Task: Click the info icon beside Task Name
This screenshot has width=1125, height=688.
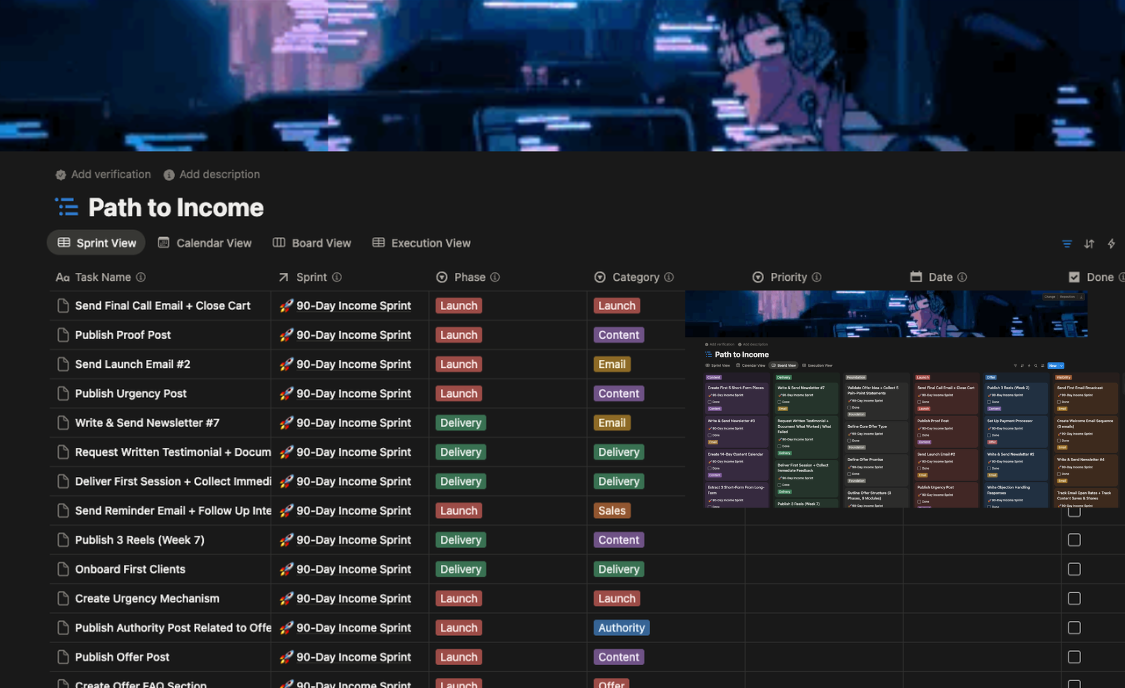Action: coord(141,277)
